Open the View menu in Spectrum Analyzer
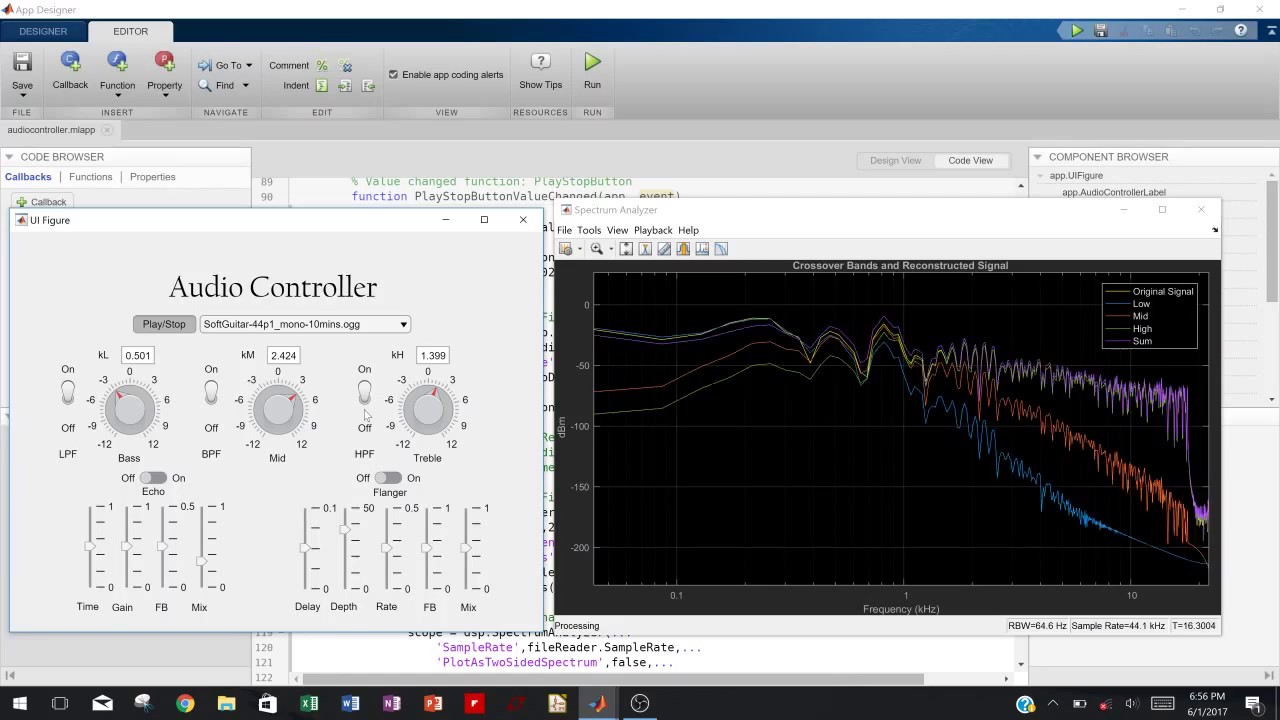 [617, 230]
